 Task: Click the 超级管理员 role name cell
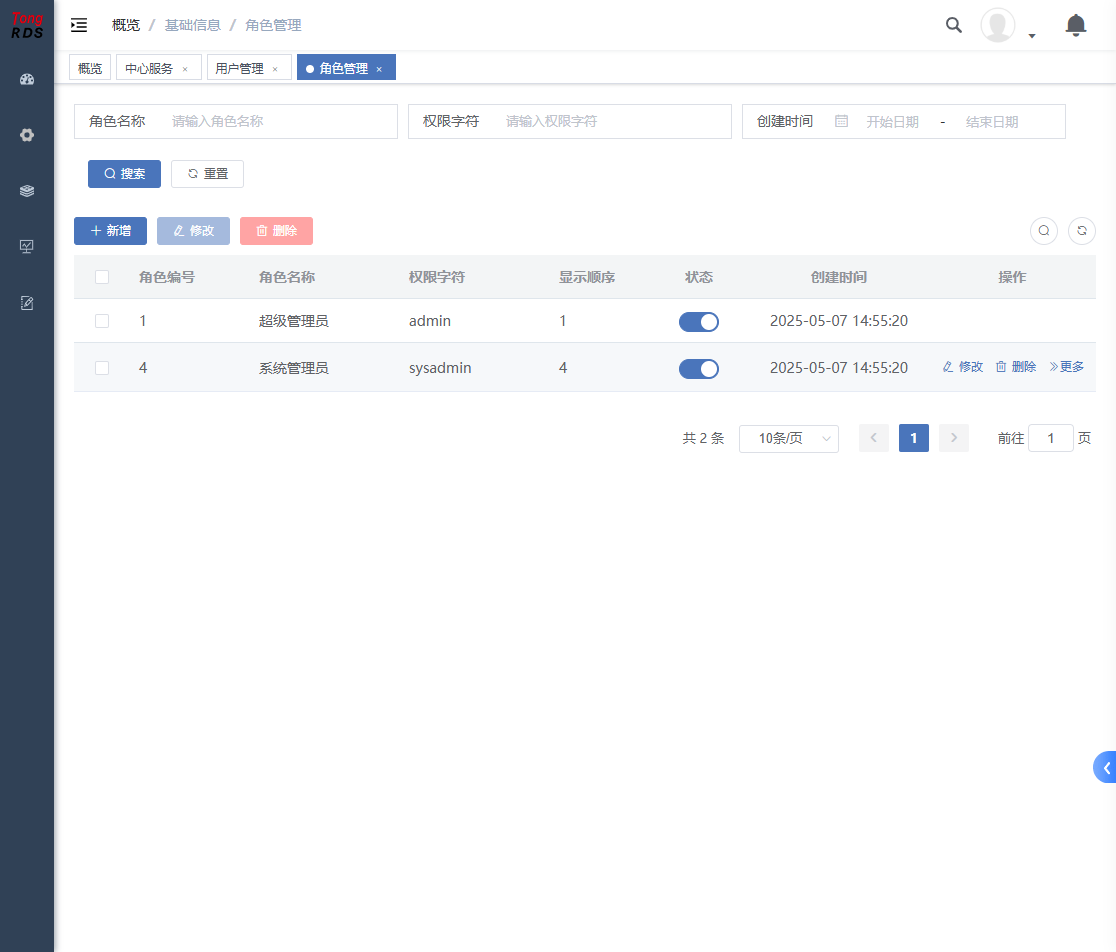294,321
